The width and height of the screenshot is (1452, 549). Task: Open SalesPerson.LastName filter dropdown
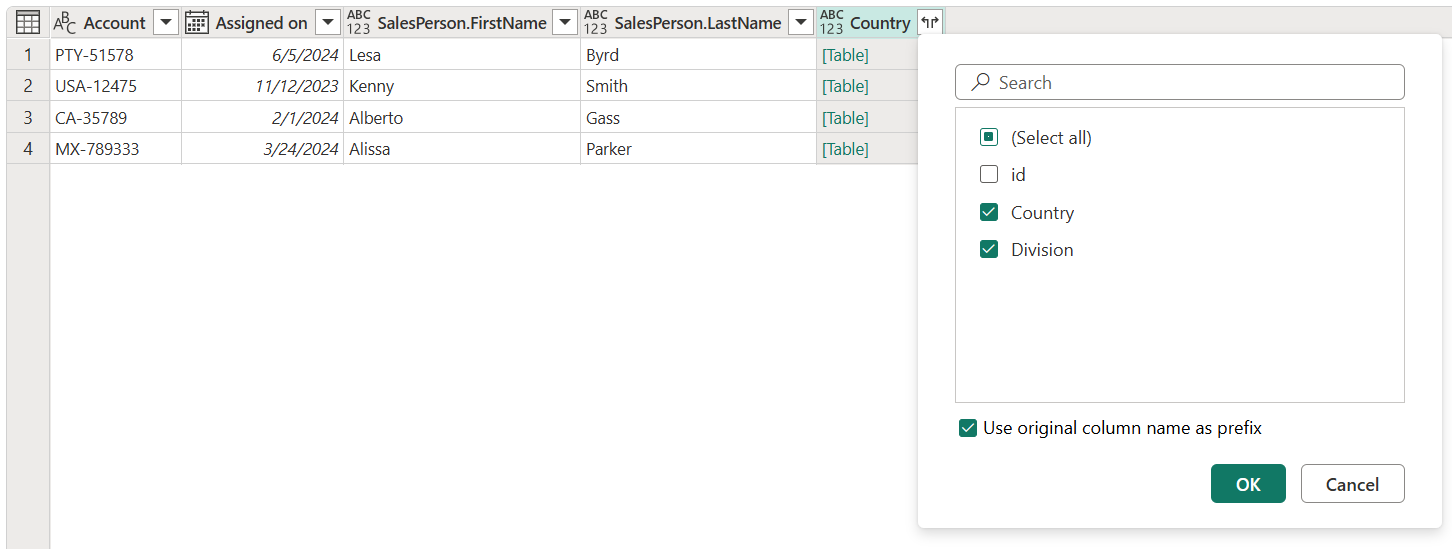pos(800,22)
